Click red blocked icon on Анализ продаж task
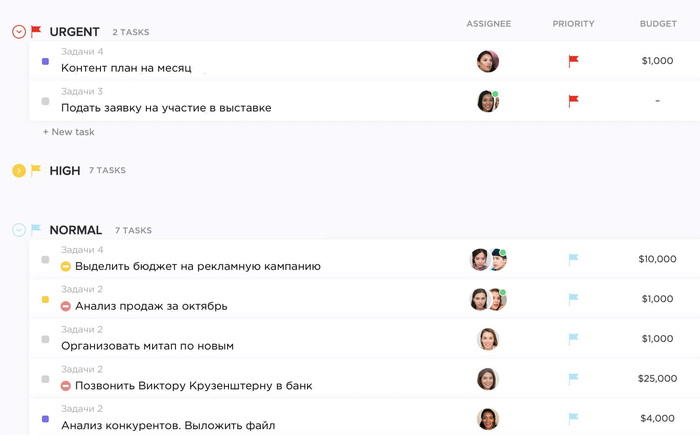This screenshot has height=441, width=700. coord(66,306)
